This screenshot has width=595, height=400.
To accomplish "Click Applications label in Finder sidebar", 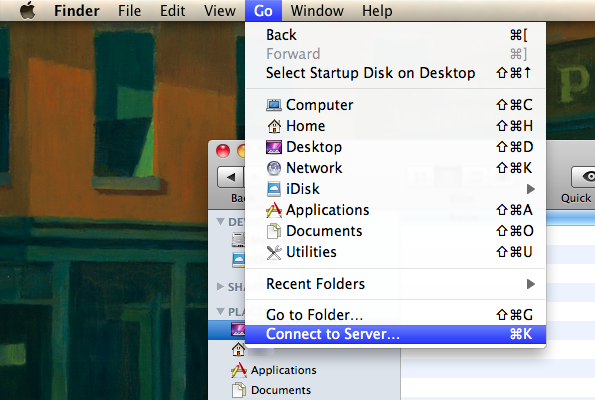I will click(283, 370).
